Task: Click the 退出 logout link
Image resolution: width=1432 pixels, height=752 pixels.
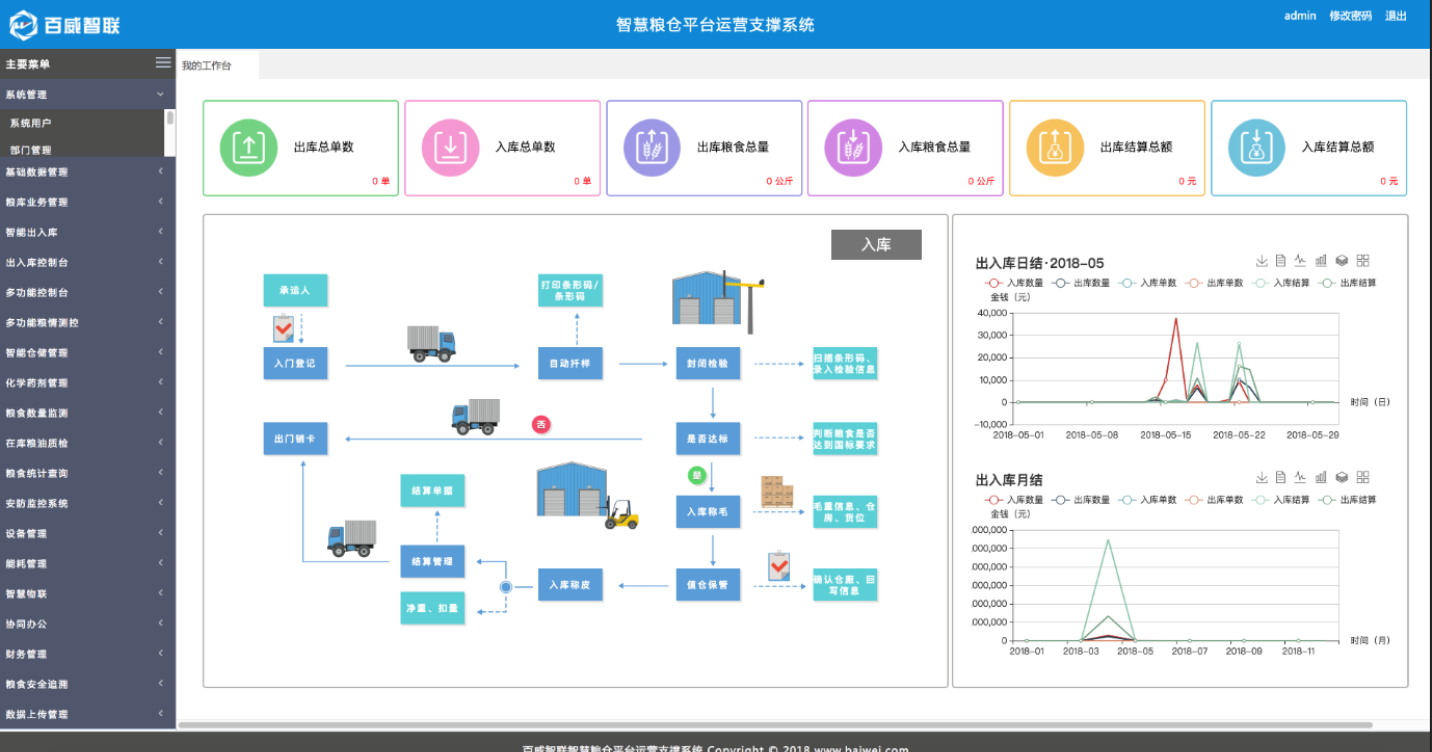Action: 1395,16
